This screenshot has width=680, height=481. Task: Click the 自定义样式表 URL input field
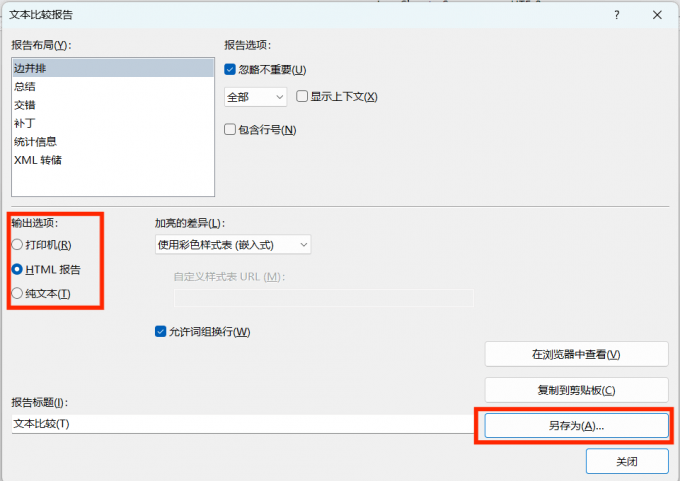tap(324, 298)
